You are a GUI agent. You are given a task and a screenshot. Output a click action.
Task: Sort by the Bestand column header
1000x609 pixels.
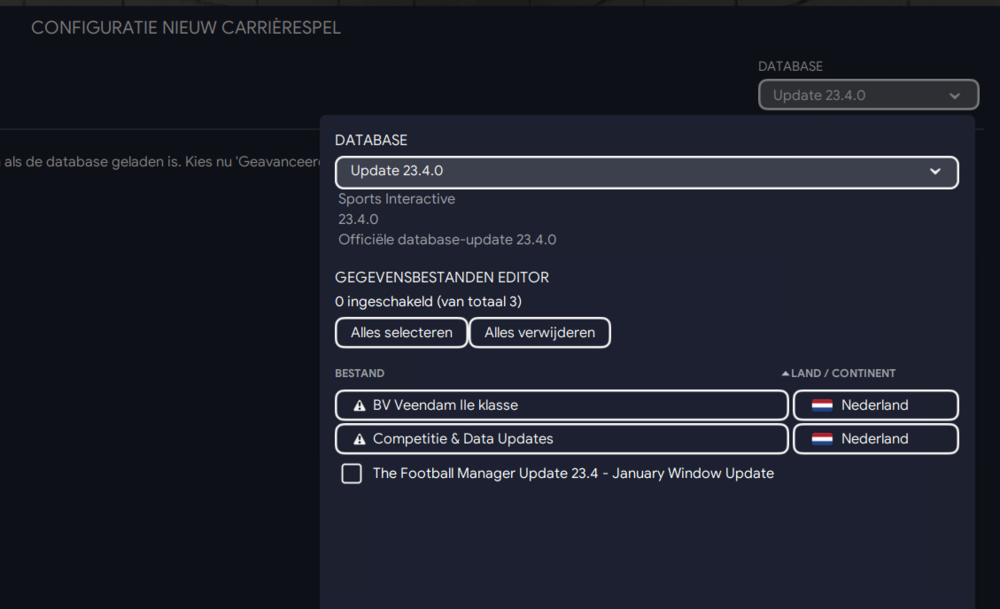pos(360,373)
